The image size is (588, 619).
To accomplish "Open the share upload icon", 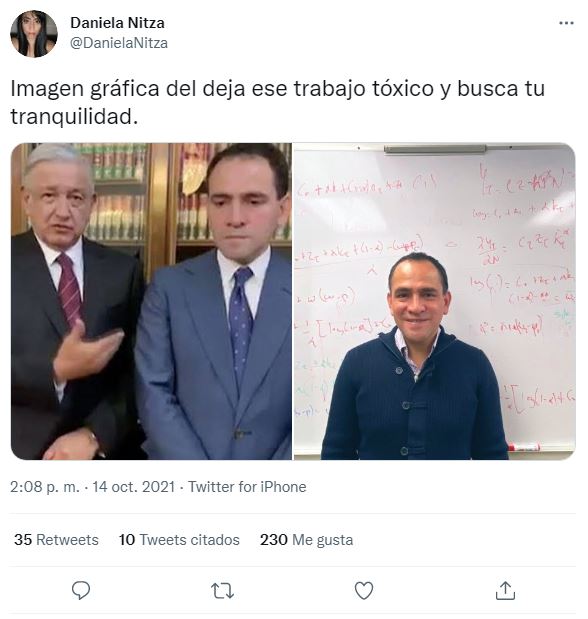I will [505, 591].
